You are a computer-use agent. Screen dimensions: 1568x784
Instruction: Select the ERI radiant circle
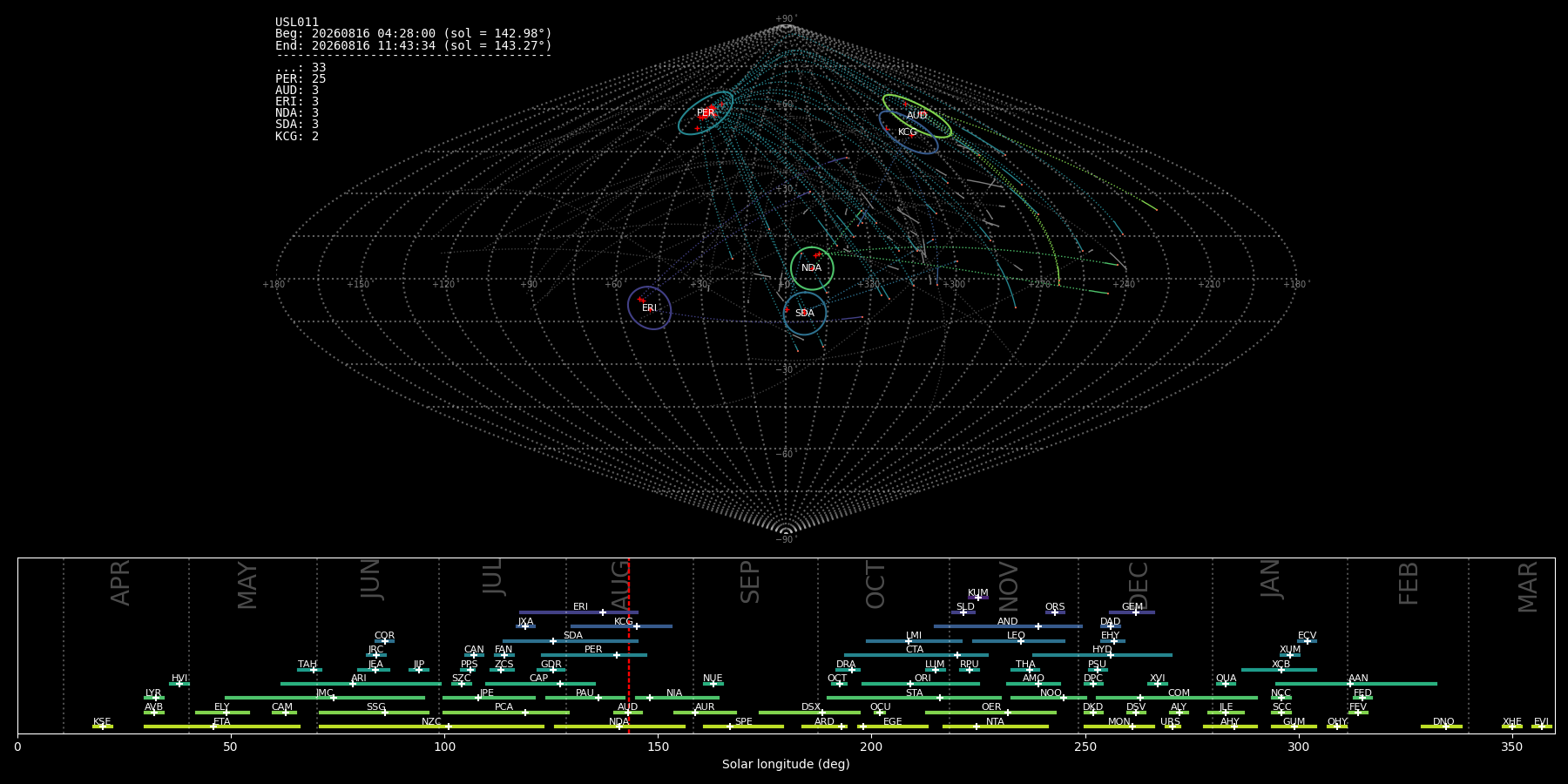tap(650, 308)
